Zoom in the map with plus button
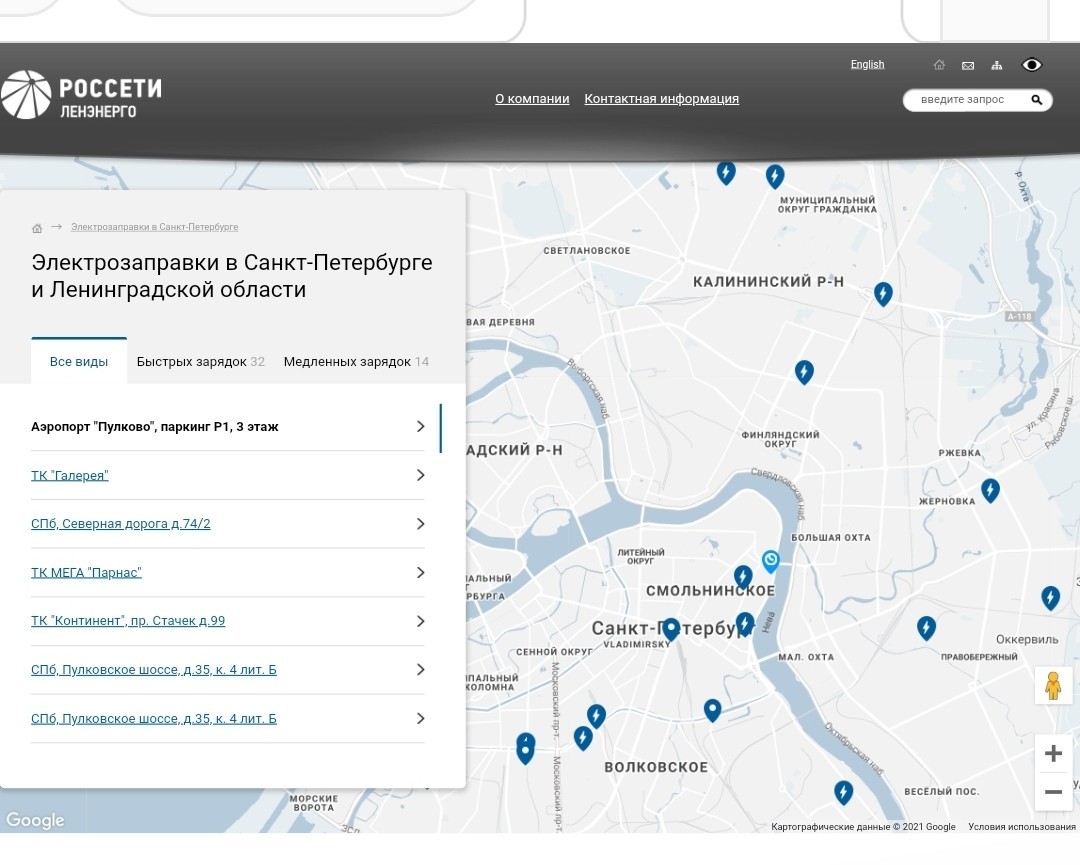This screenshot has height=865, width=1080. pos(1052,753)
